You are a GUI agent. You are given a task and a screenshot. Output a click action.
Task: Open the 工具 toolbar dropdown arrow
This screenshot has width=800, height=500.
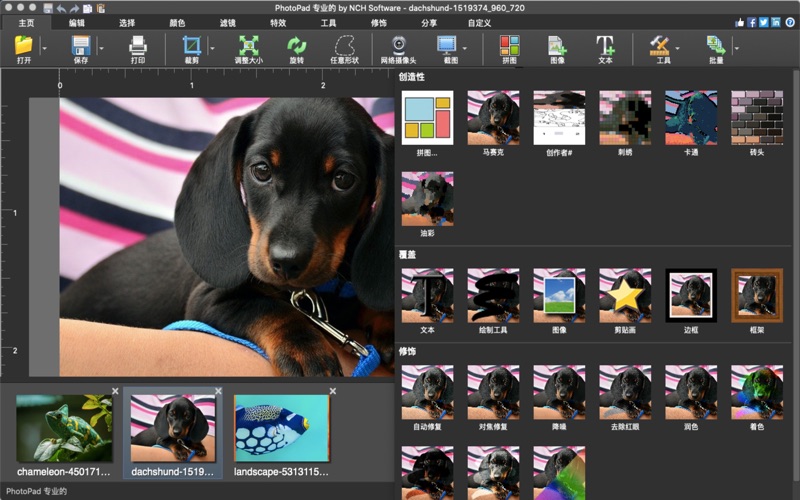pyautogui.click(x=677, y=47)
